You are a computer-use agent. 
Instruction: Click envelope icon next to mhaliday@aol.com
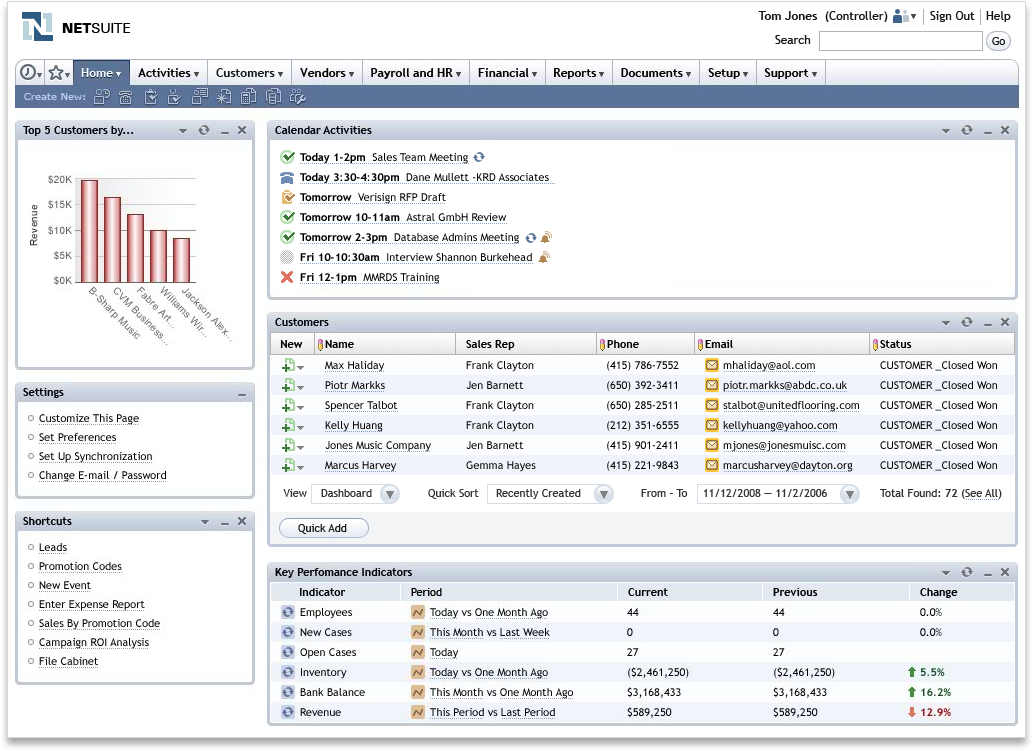pos(711,365)
